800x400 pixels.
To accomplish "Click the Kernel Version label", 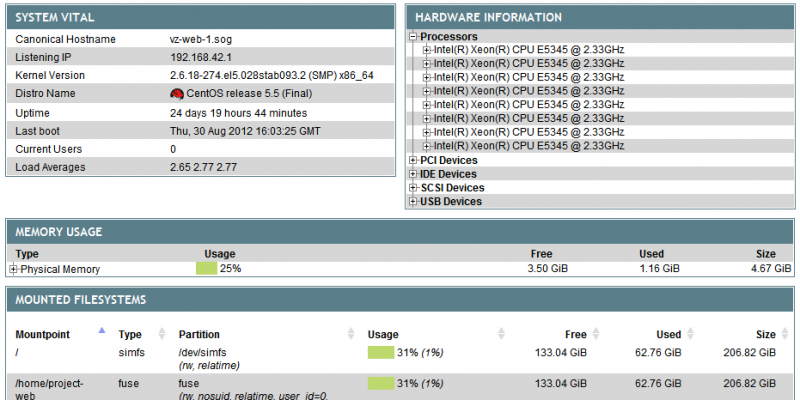I will click(50, 76).
